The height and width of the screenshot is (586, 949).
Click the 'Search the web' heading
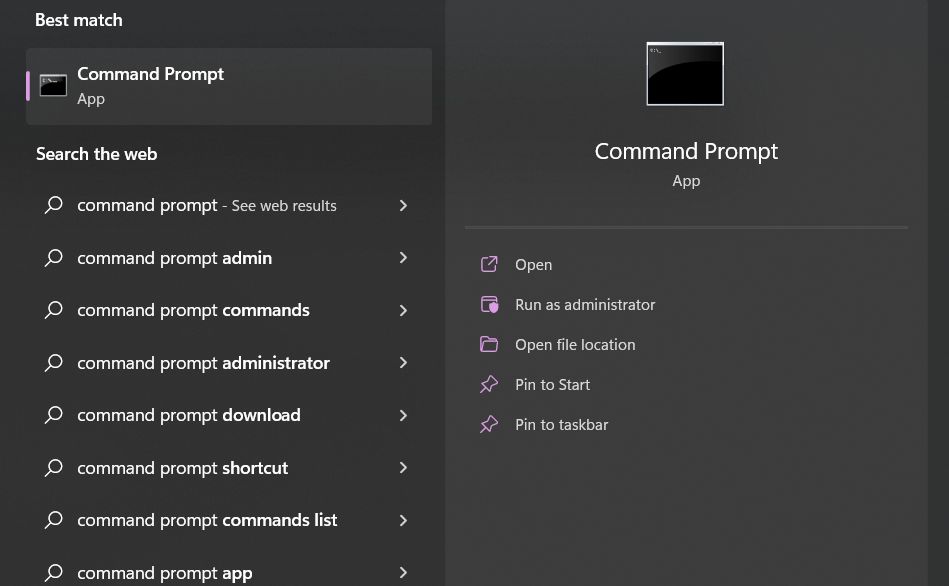pos(96,154)
